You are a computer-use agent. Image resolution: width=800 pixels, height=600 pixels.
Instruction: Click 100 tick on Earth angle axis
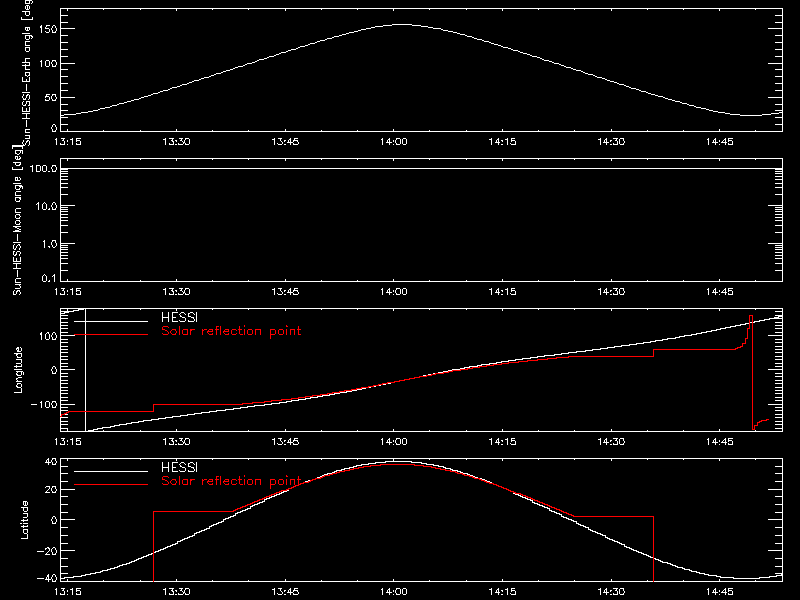(x=50, y=63)
